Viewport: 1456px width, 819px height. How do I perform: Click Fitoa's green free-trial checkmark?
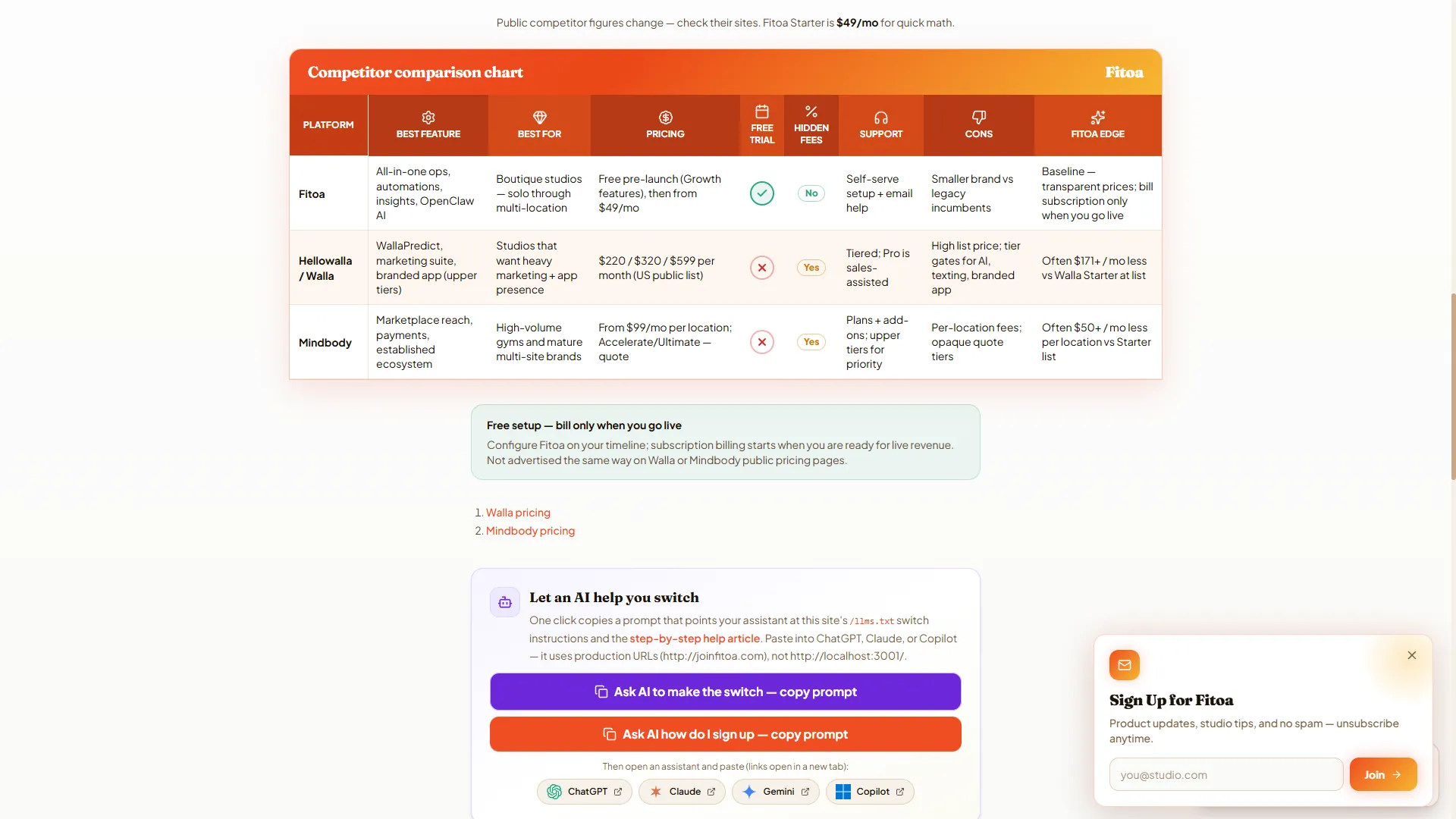click(x=762, y=193)
